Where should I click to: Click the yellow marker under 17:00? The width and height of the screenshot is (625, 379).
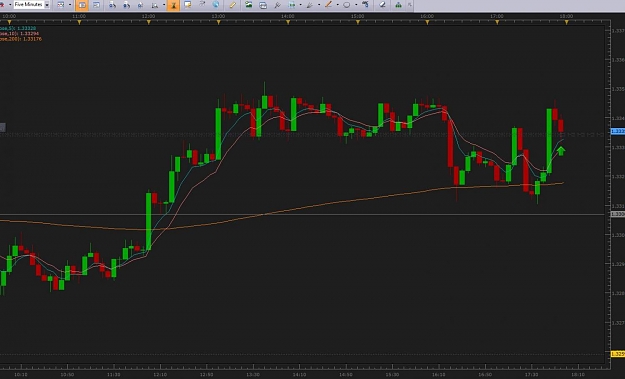point(497,23)
